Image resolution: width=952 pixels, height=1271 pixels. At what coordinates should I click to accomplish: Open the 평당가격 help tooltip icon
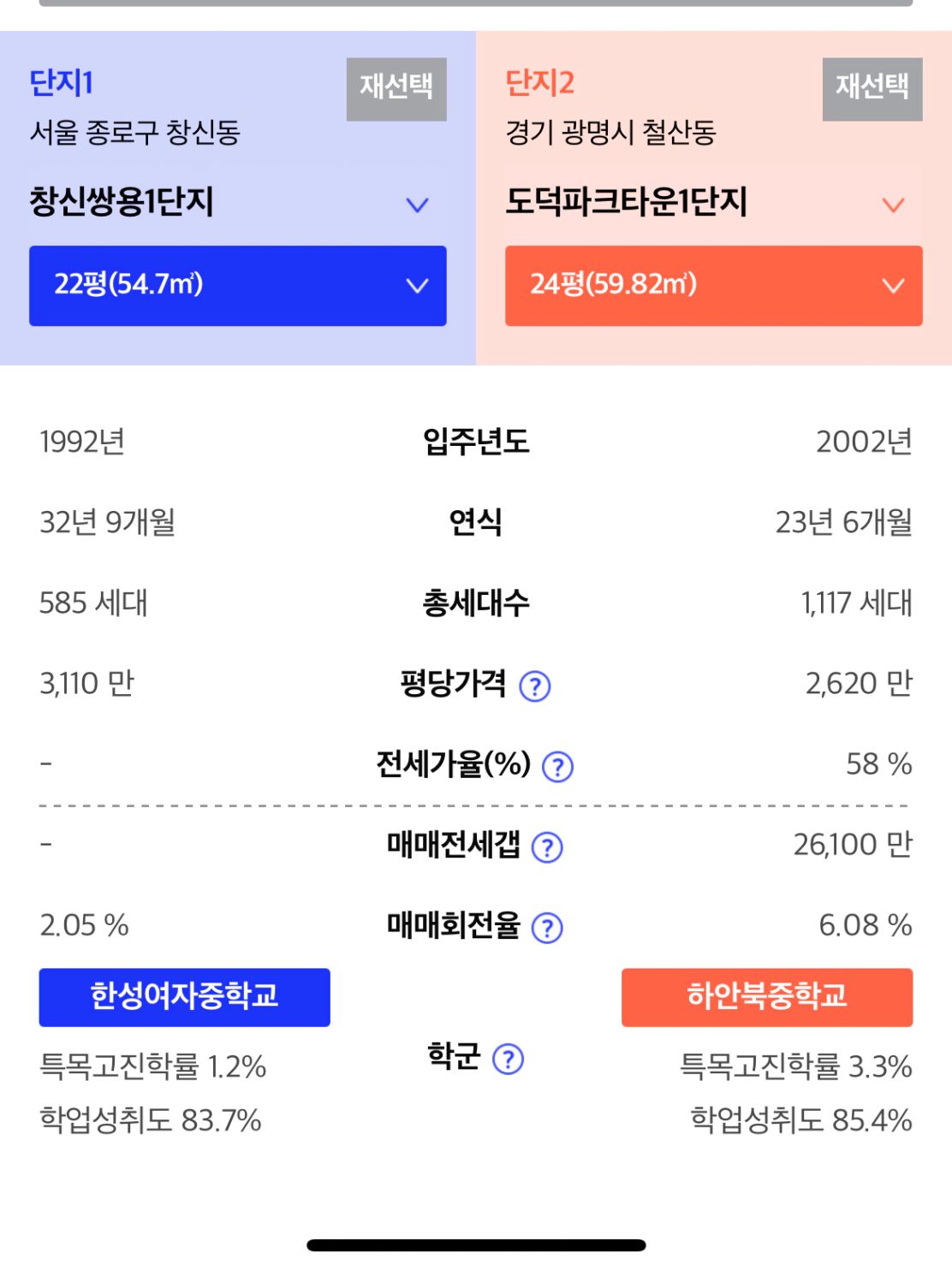click(535, 686)
